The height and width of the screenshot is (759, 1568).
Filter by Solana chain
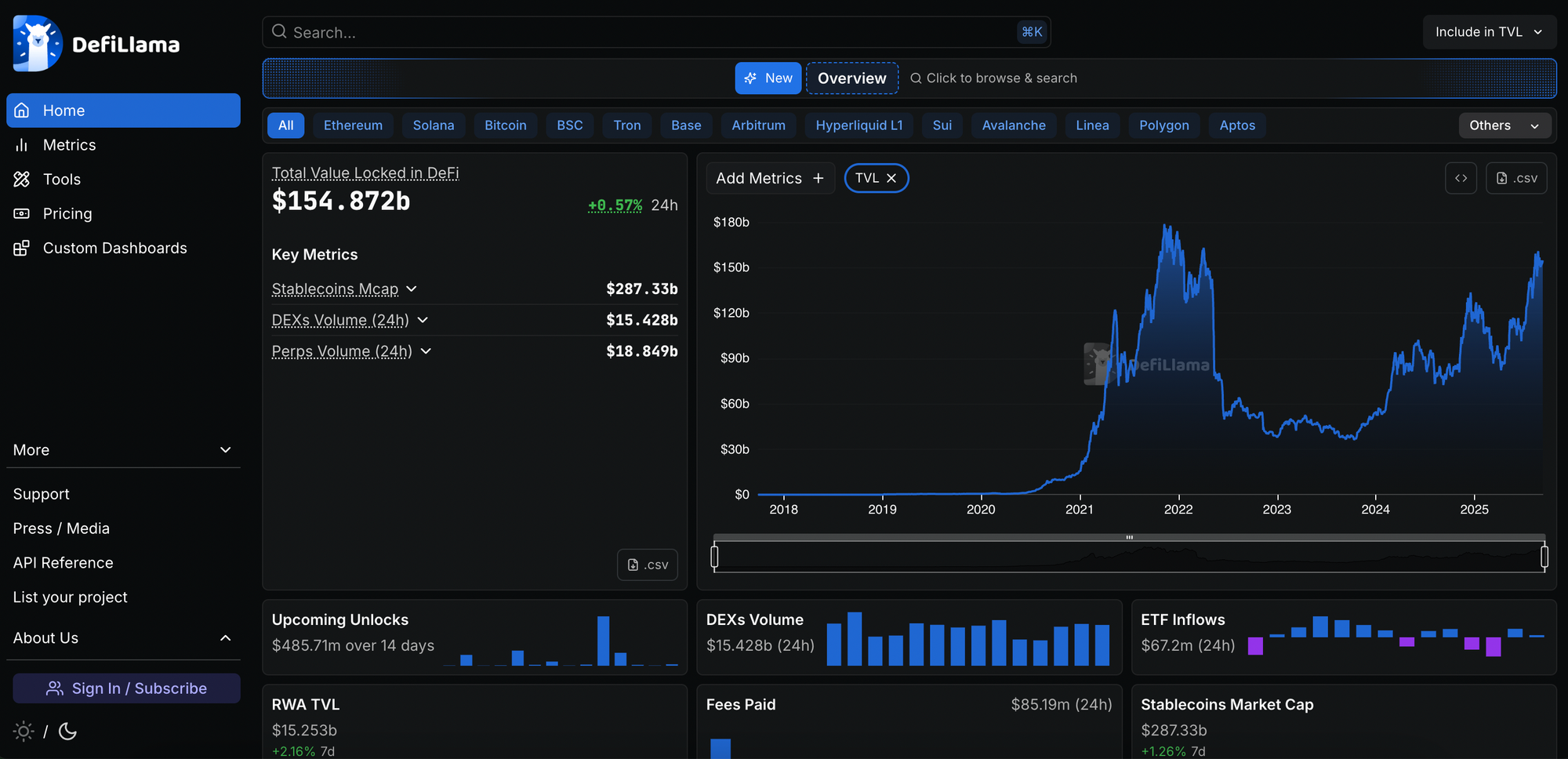coord(434,125)
